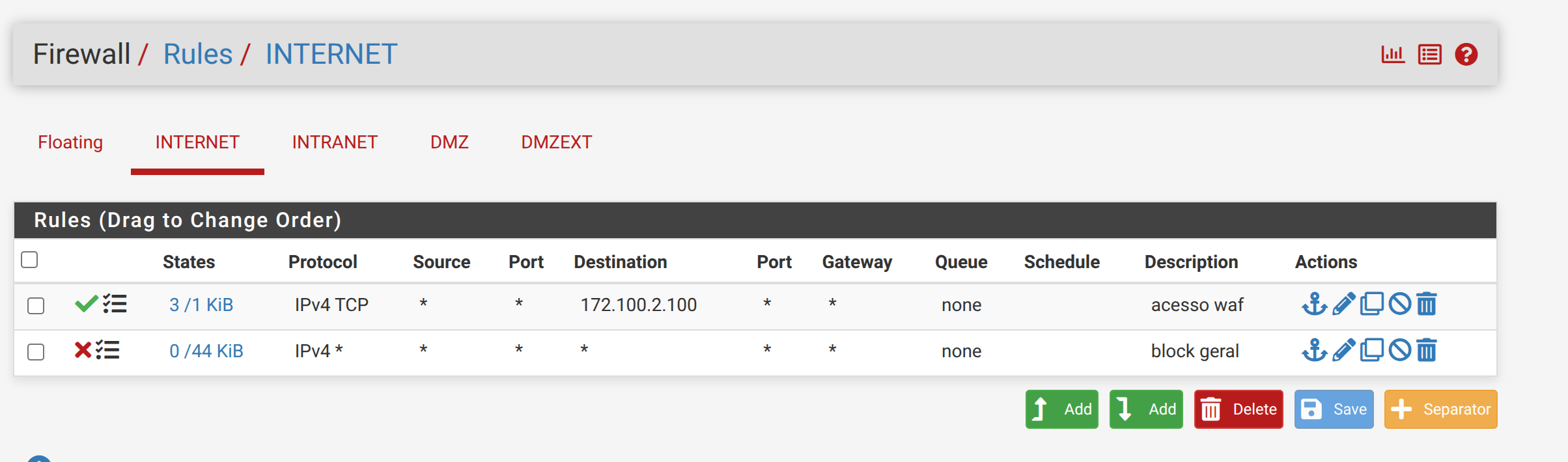
Task: Edit the block geral rule pencil icon
Action: click(1343, 350)
